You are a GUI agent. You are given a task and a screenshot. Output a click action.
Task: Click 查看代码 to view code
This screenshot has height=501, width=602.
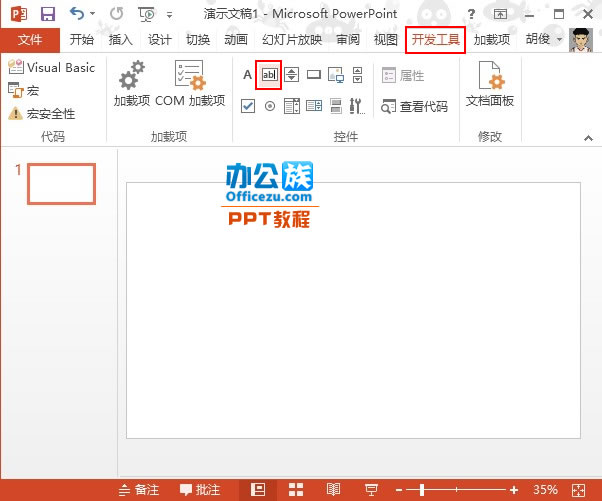click(x=414, y=106)
